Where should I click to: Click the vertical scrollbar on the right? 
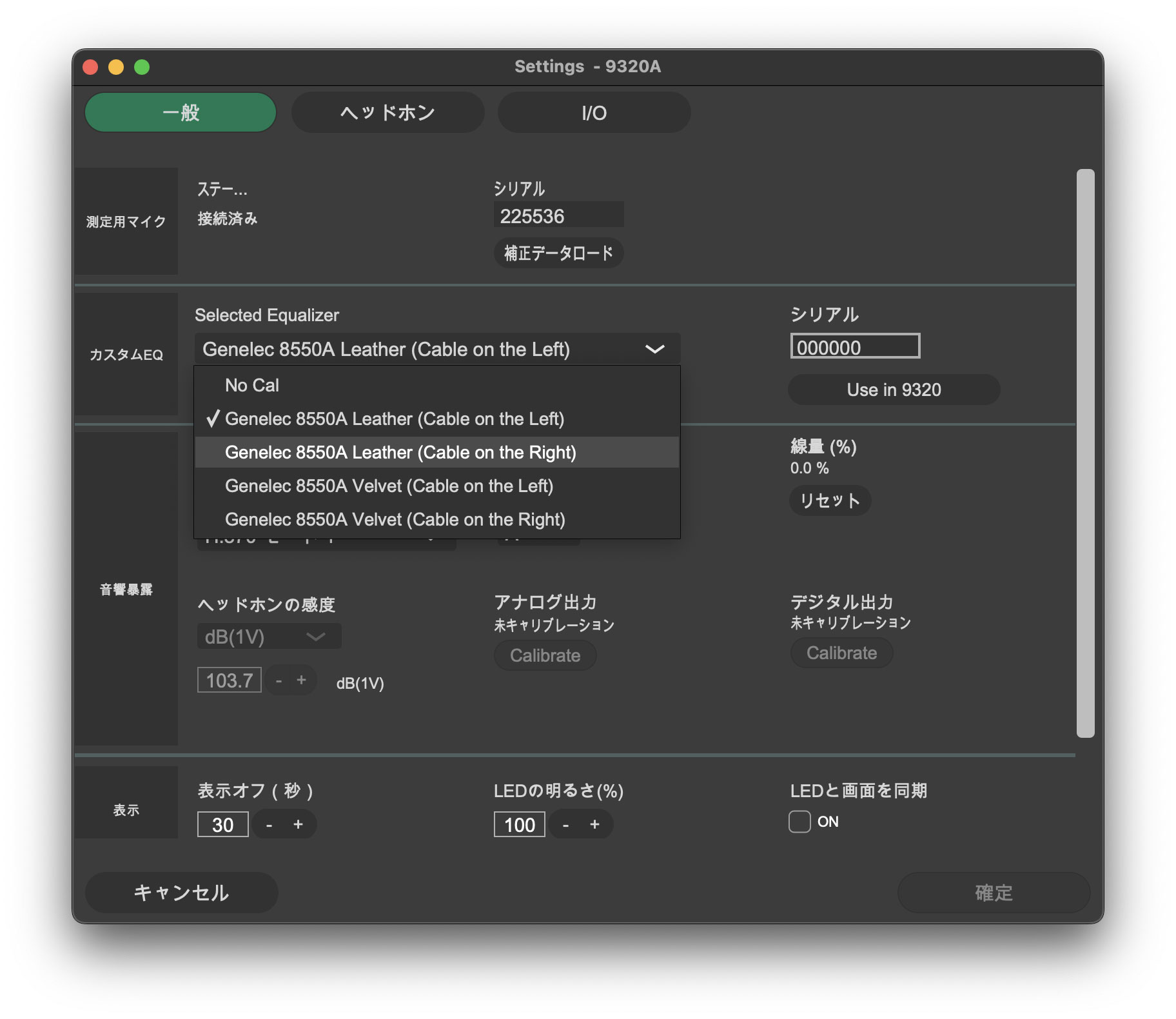1086,453
